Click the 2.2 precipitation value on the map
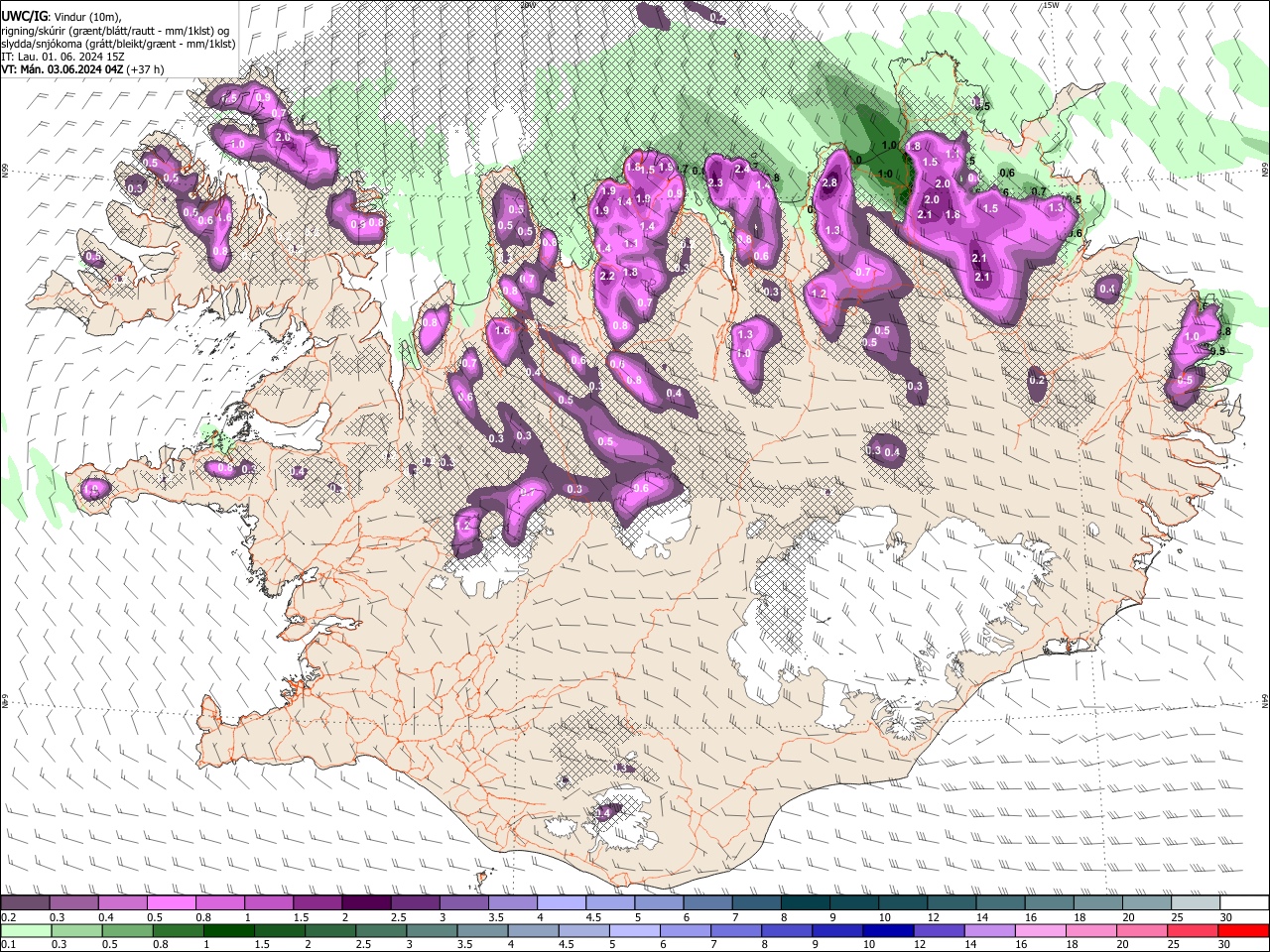 [607, 276]
